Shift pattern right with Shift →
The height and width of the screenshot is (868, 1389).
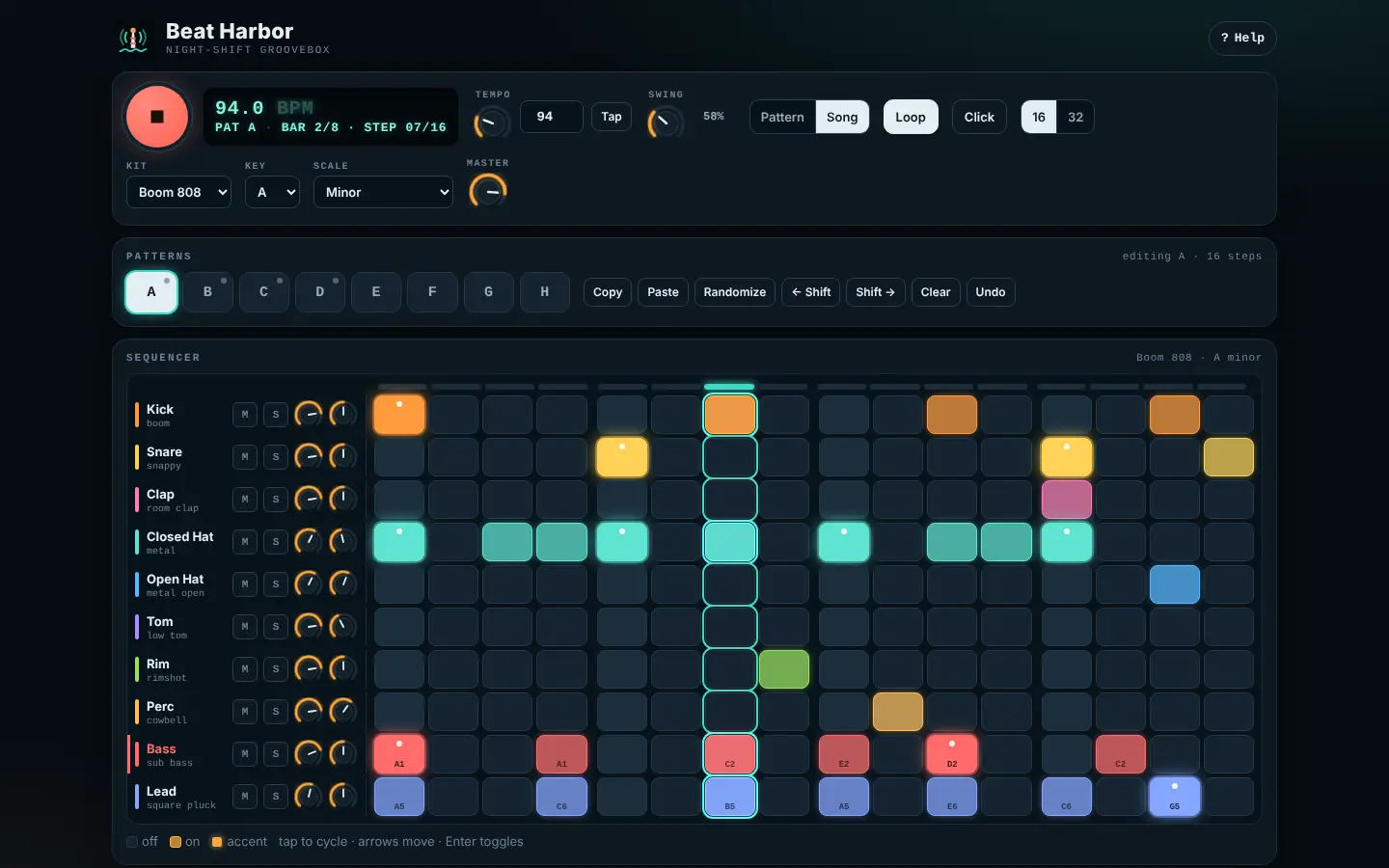(x=875, y=292)
